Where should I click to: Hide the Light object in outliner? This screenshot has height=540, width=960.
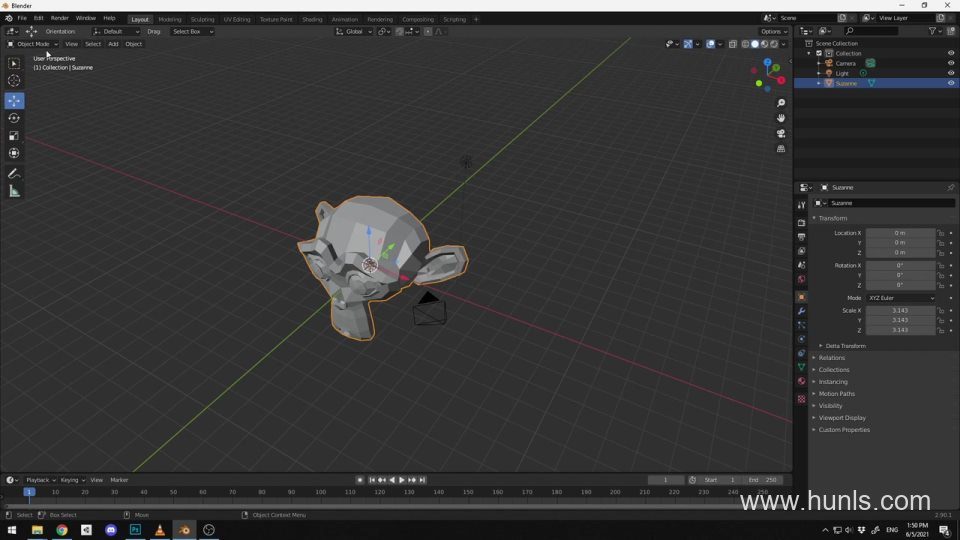(x=950, y=73)
